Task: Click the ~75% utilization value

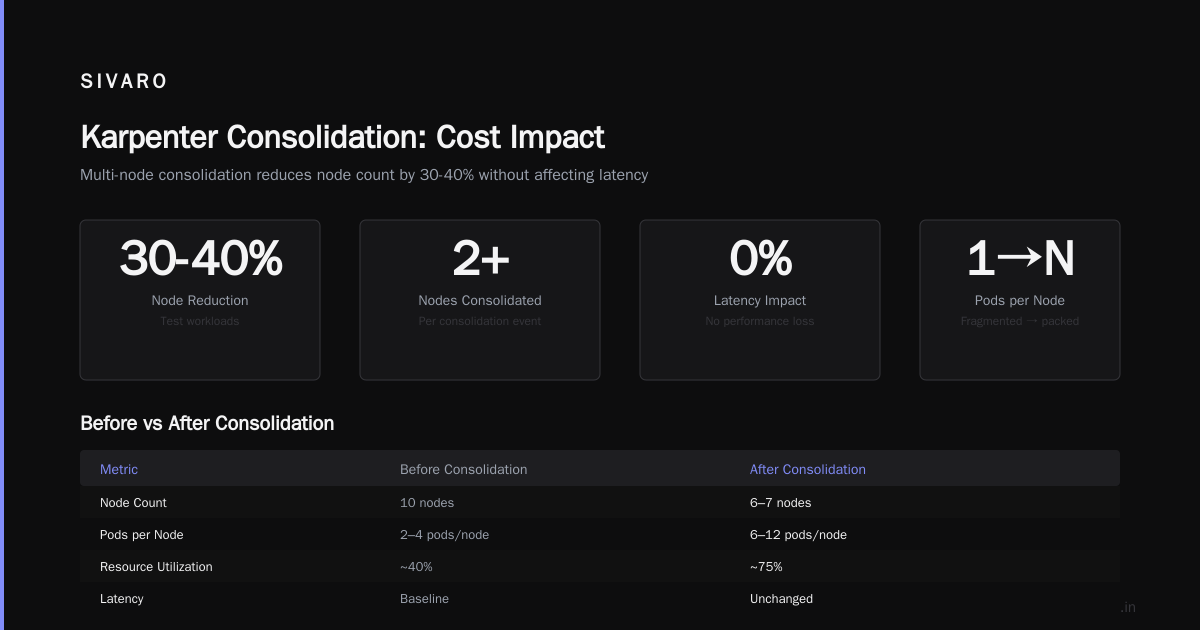Action: pos(766,567)
